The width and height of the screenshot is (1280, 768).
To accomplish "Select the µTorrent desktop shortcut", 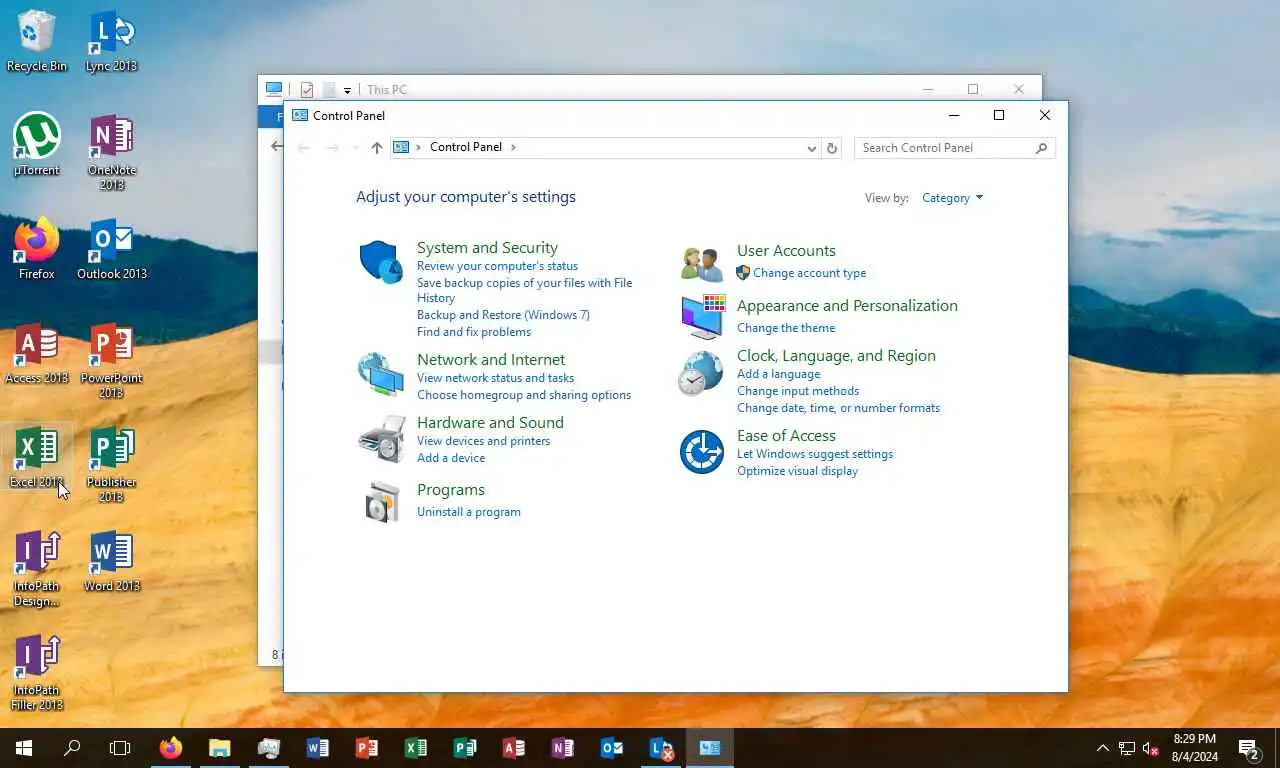I will pyautogui.click(x=37, y=145).
